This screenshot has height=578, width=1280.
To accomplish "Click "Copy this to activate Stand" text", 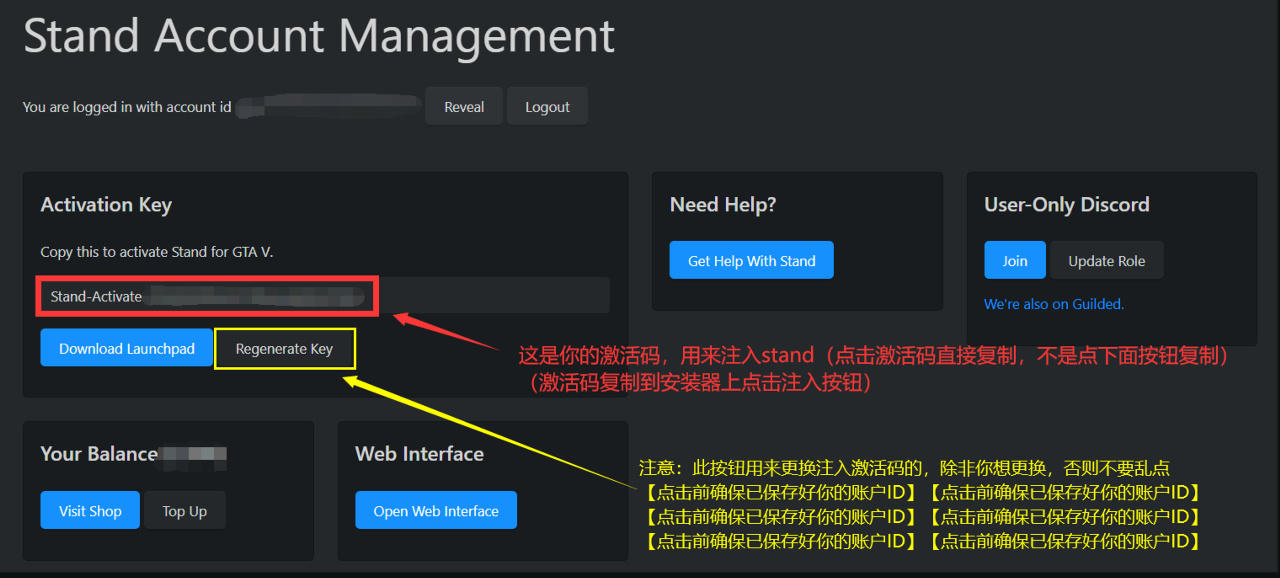I will tap(156, 252).
